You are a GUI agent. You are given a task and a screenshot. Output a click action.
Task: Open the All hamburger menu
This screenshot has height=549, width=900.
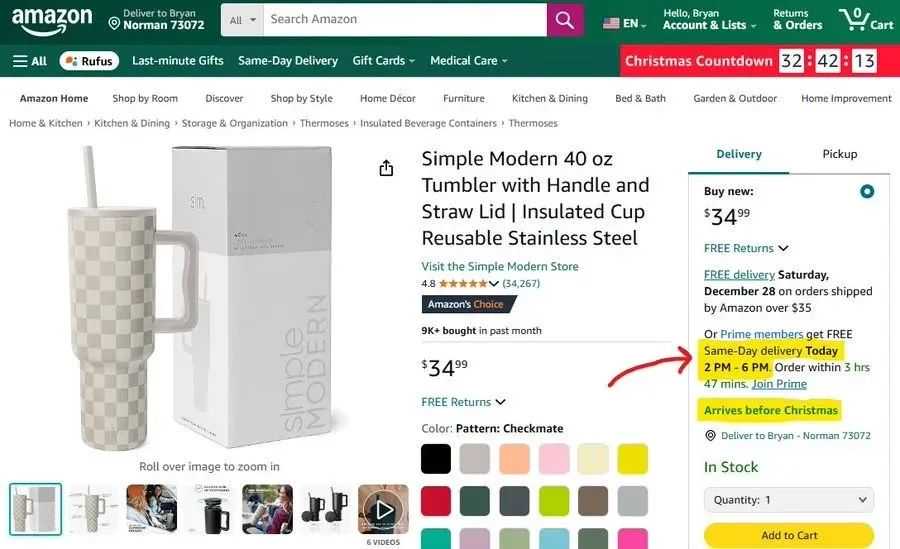pos(30,61)
